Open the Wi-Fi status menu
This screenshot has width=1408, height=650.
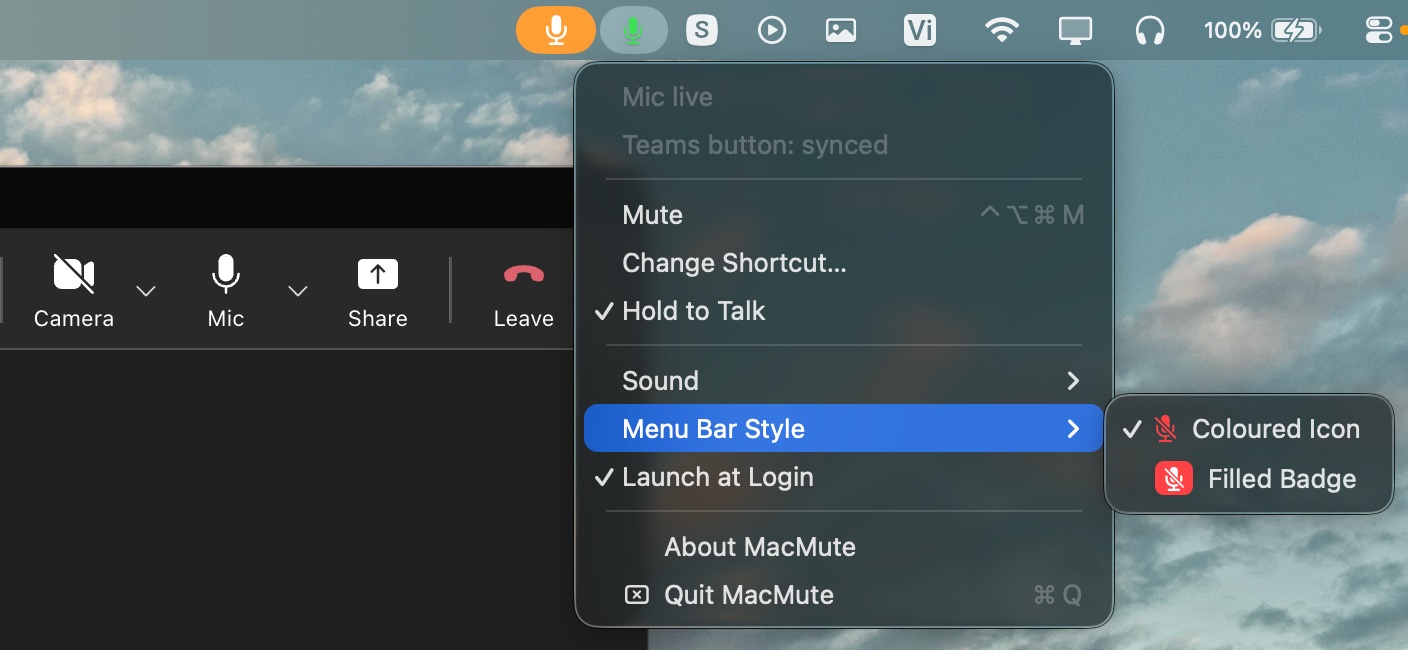point(1001,30)
